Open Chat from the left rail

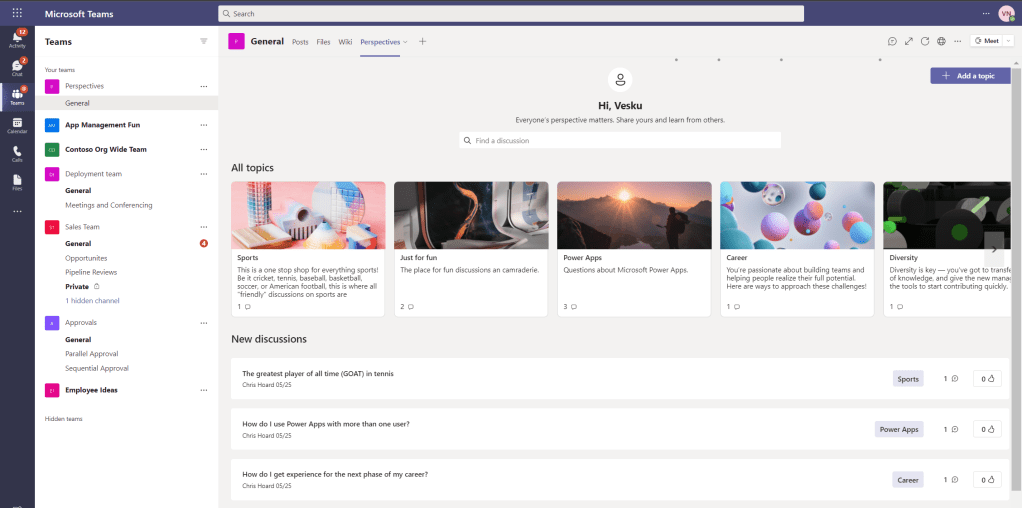[x=17, y=67]
